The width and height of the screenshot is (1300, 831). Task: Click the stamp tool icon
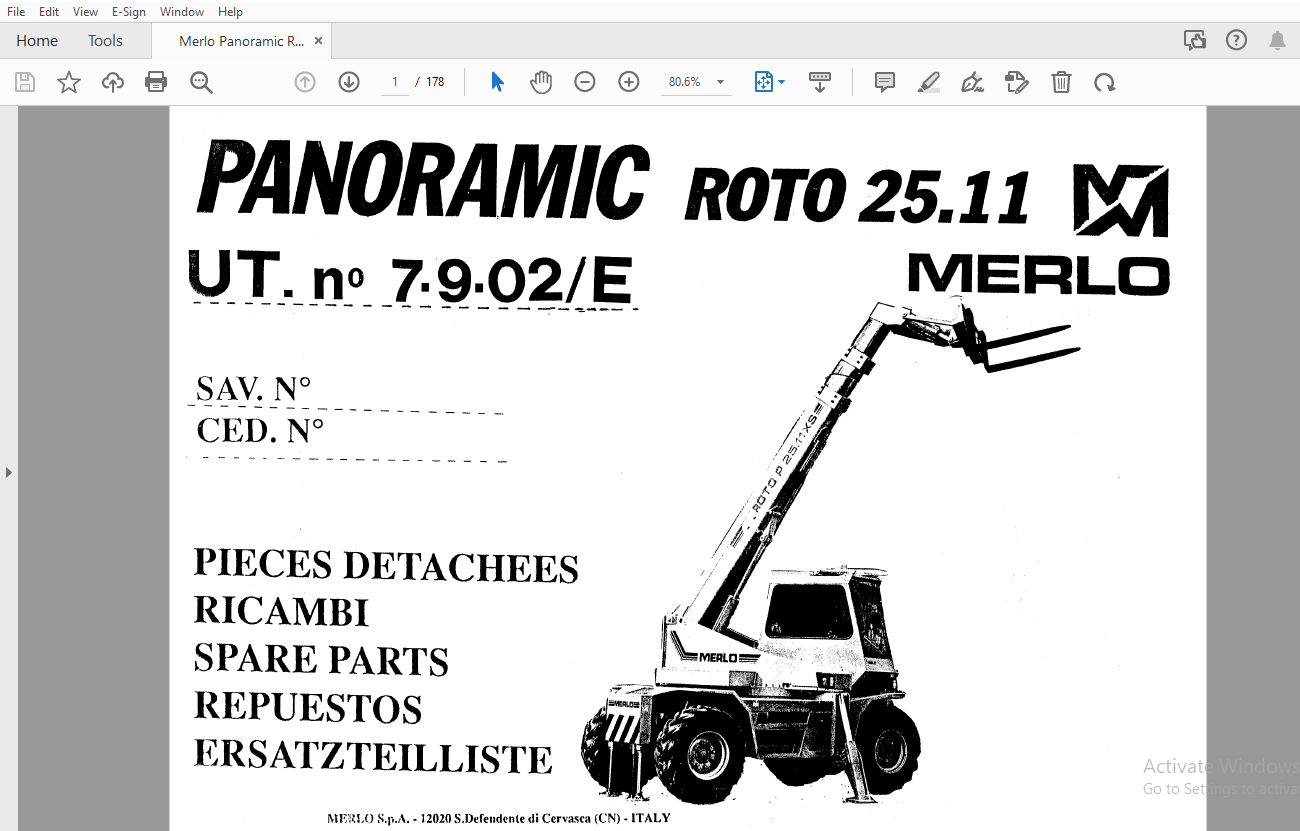coord(1016,82)
